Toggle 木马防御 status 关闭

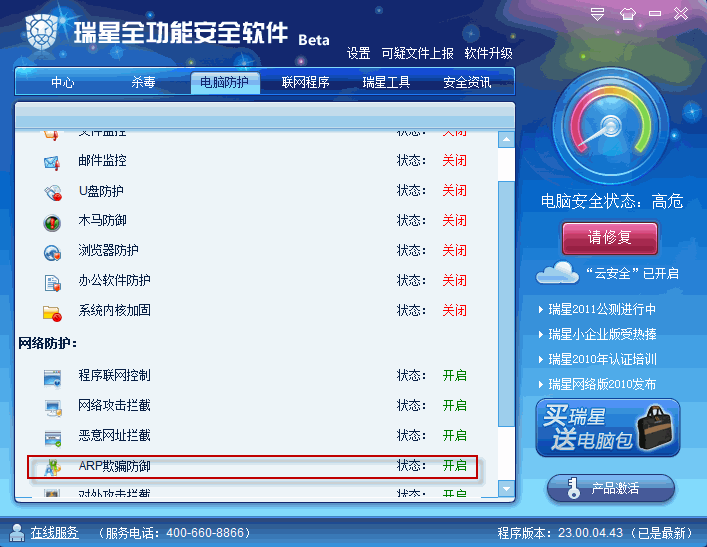point(454,221)
